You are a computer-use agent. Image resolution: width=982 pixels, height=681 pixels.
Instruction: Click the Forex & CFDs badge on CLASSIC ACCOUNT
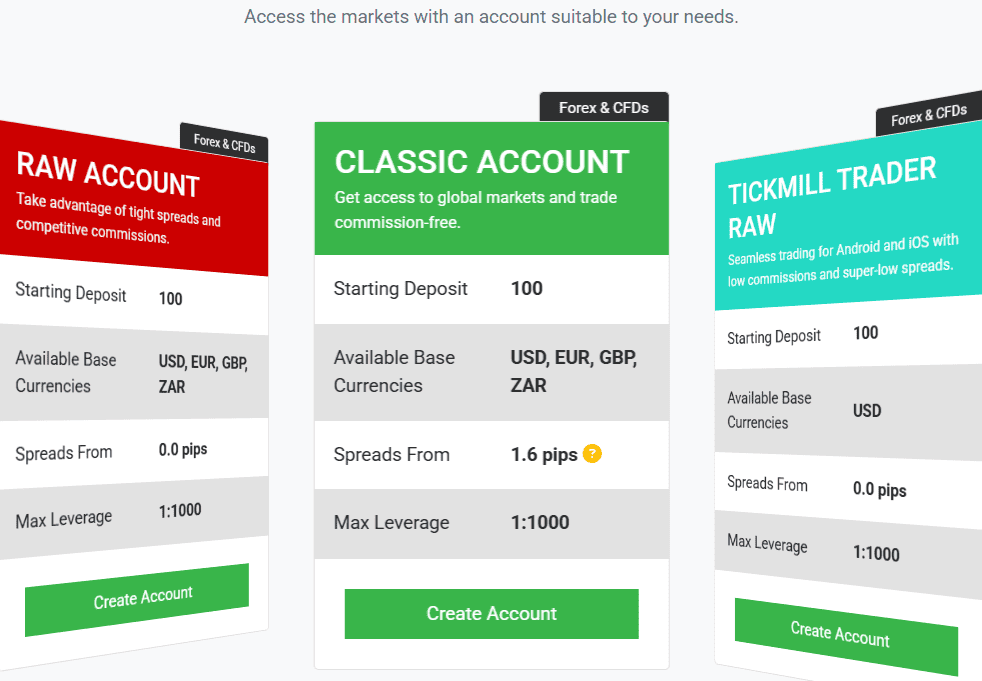(603, 106)
